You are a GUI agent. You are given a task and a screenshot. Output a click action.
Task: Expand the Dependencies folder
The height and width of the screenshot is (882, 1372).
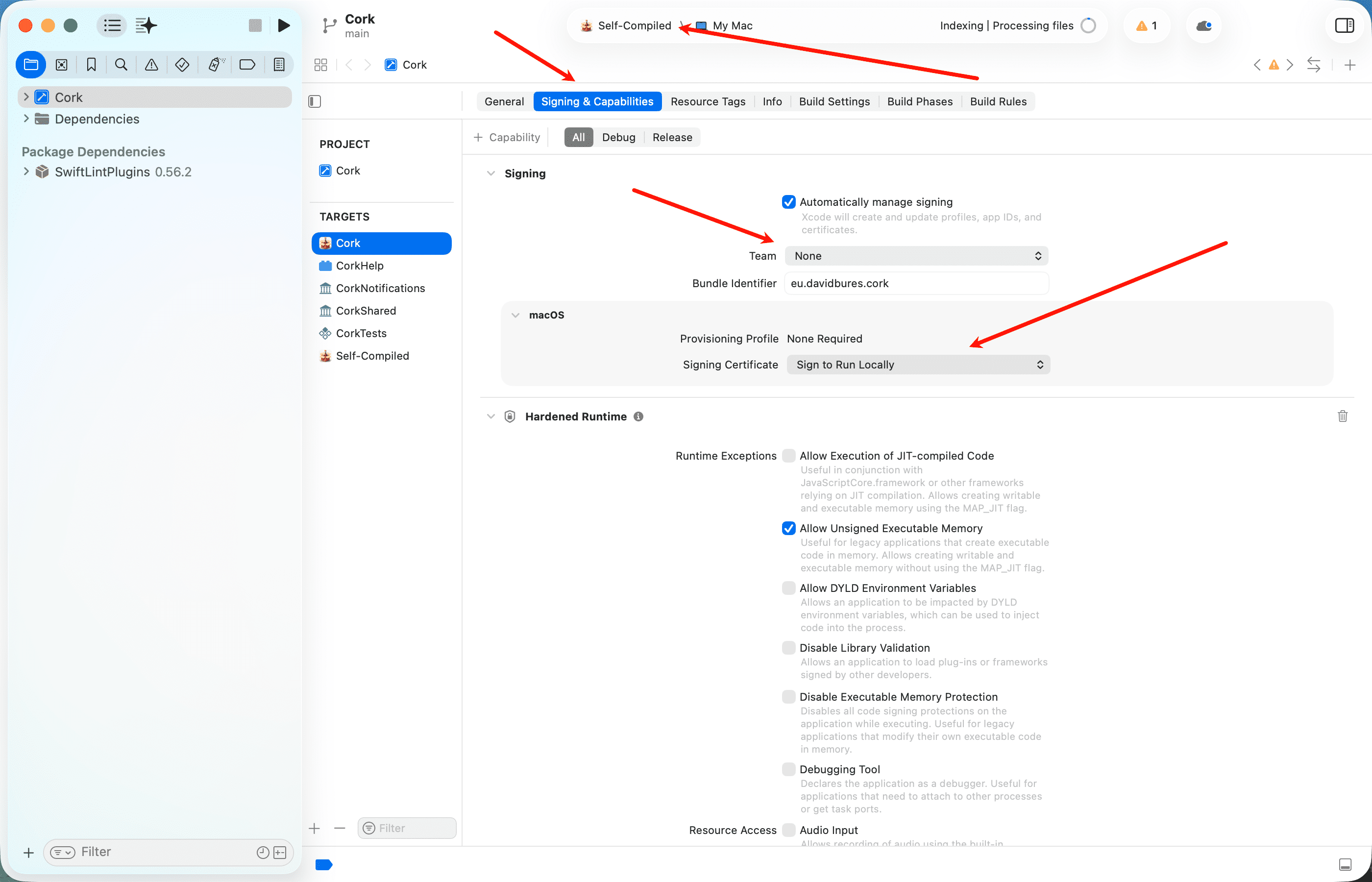(26, 119)
